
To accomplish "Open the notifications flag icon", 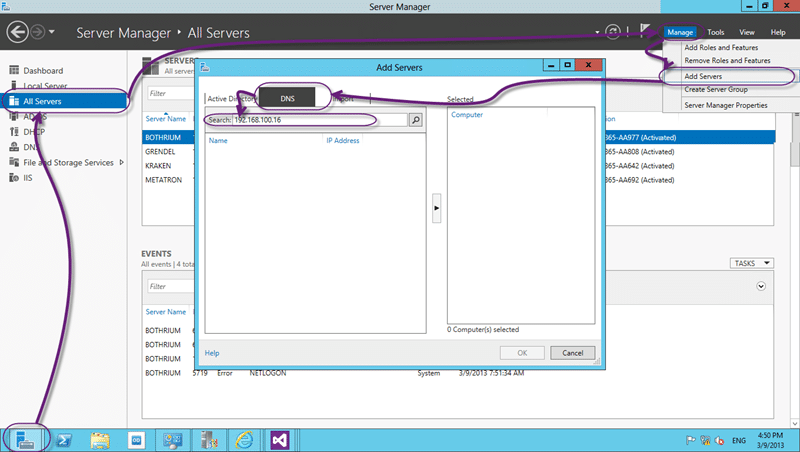I will click(645, 30).
